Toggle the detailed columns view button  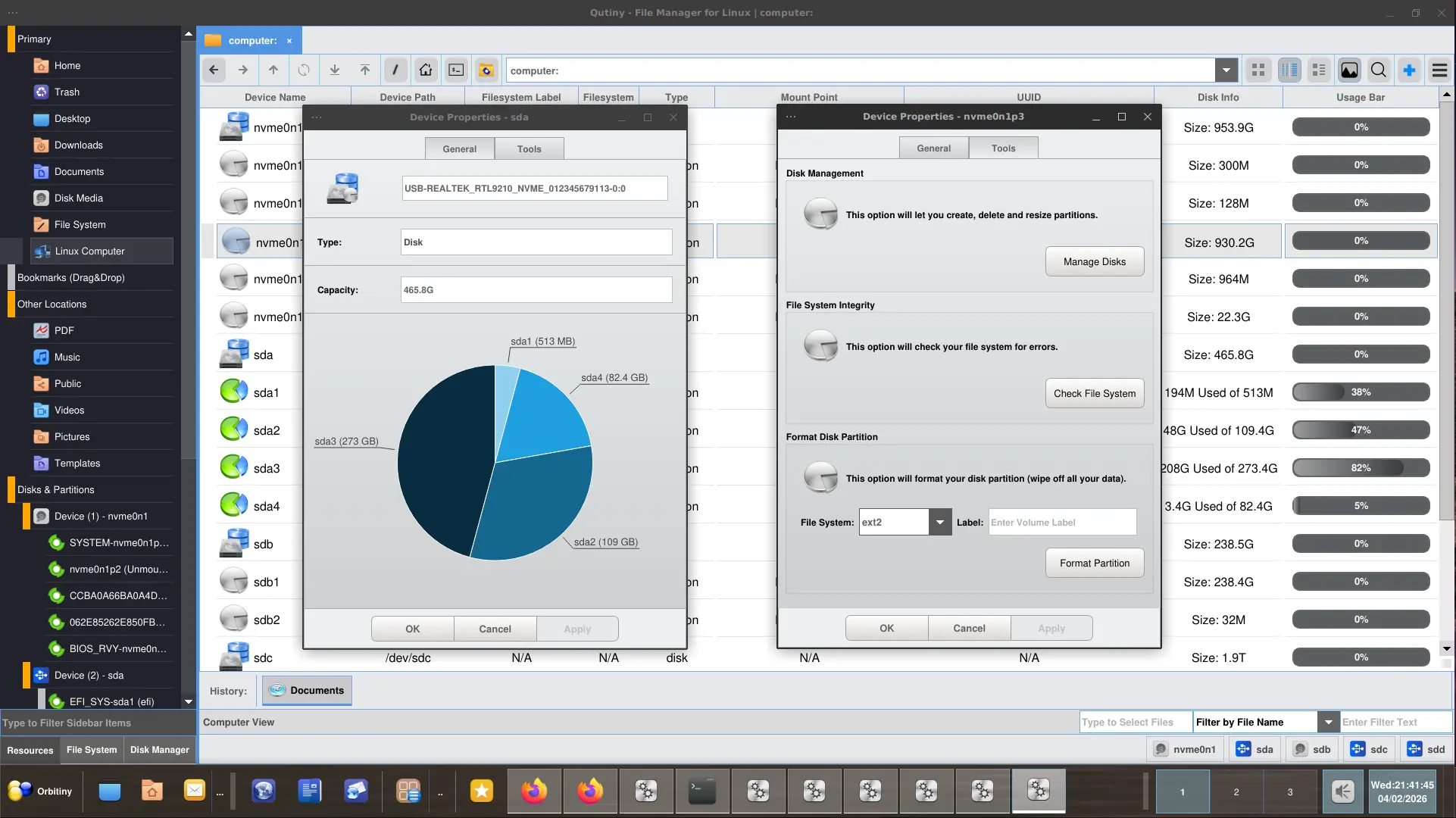click(1289, 70)
